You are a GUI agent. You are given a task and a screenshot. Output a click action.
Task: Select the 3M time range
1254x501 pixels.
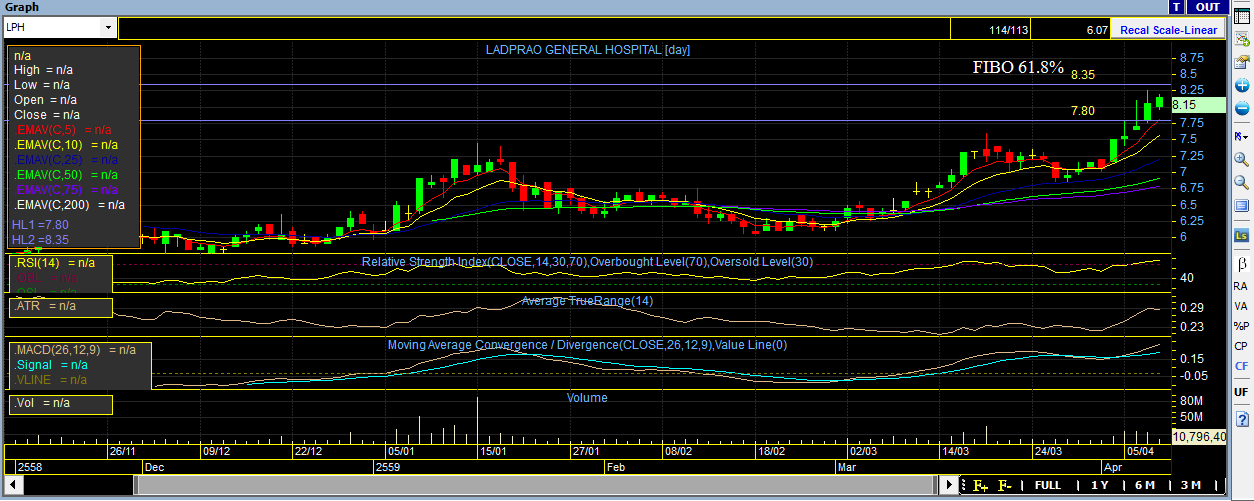[1192, 485]
